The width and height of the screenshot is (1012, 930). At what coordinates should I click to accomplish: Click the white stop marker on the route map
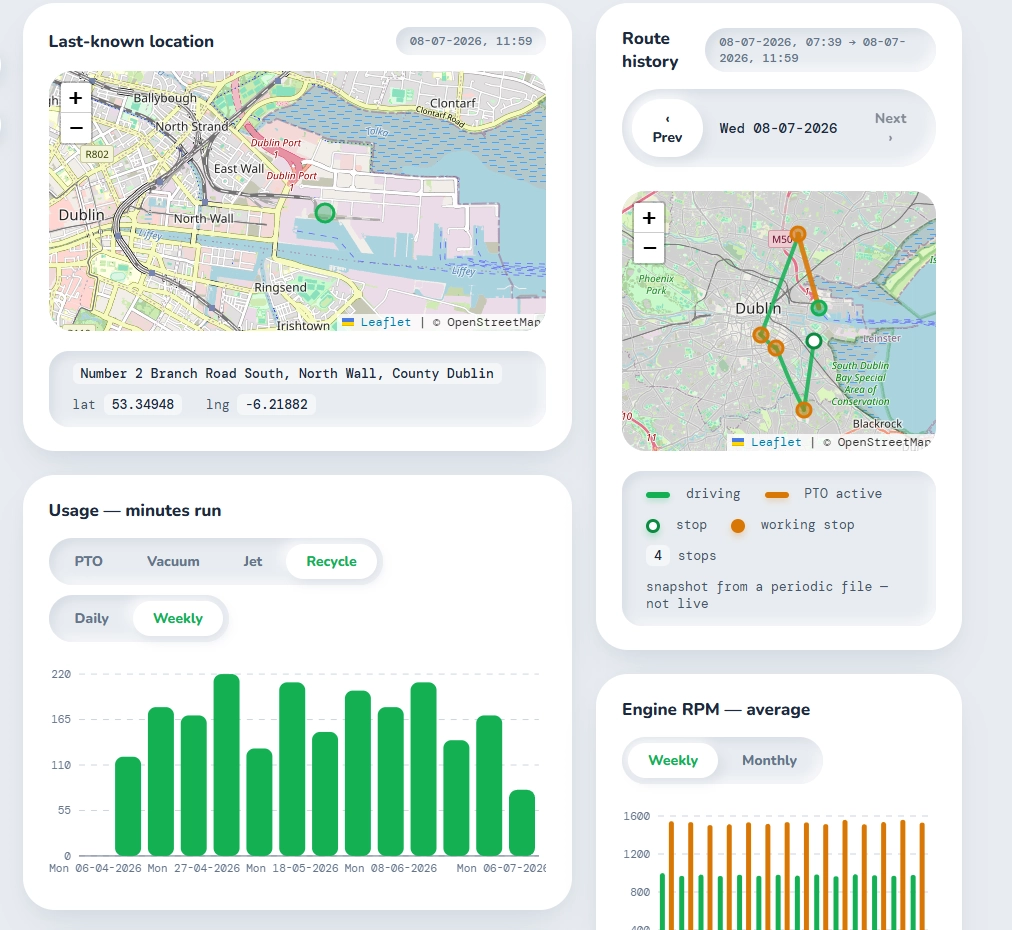click(x=814, y=341)
